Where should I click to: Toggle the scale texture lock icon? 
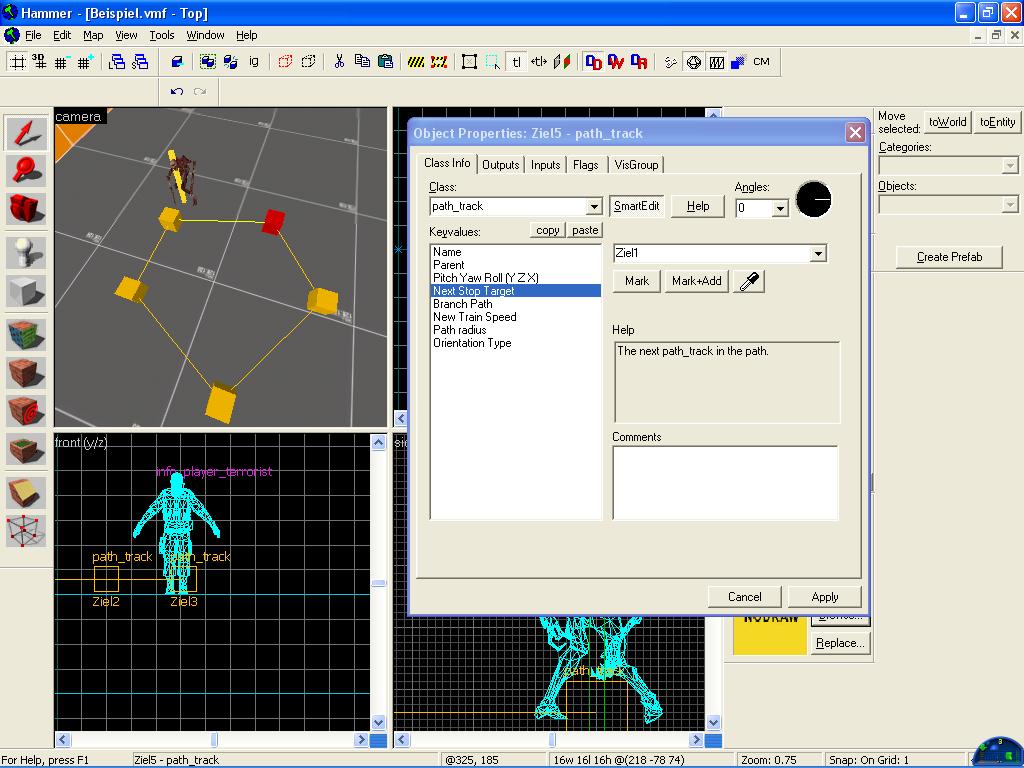(538, 62)
